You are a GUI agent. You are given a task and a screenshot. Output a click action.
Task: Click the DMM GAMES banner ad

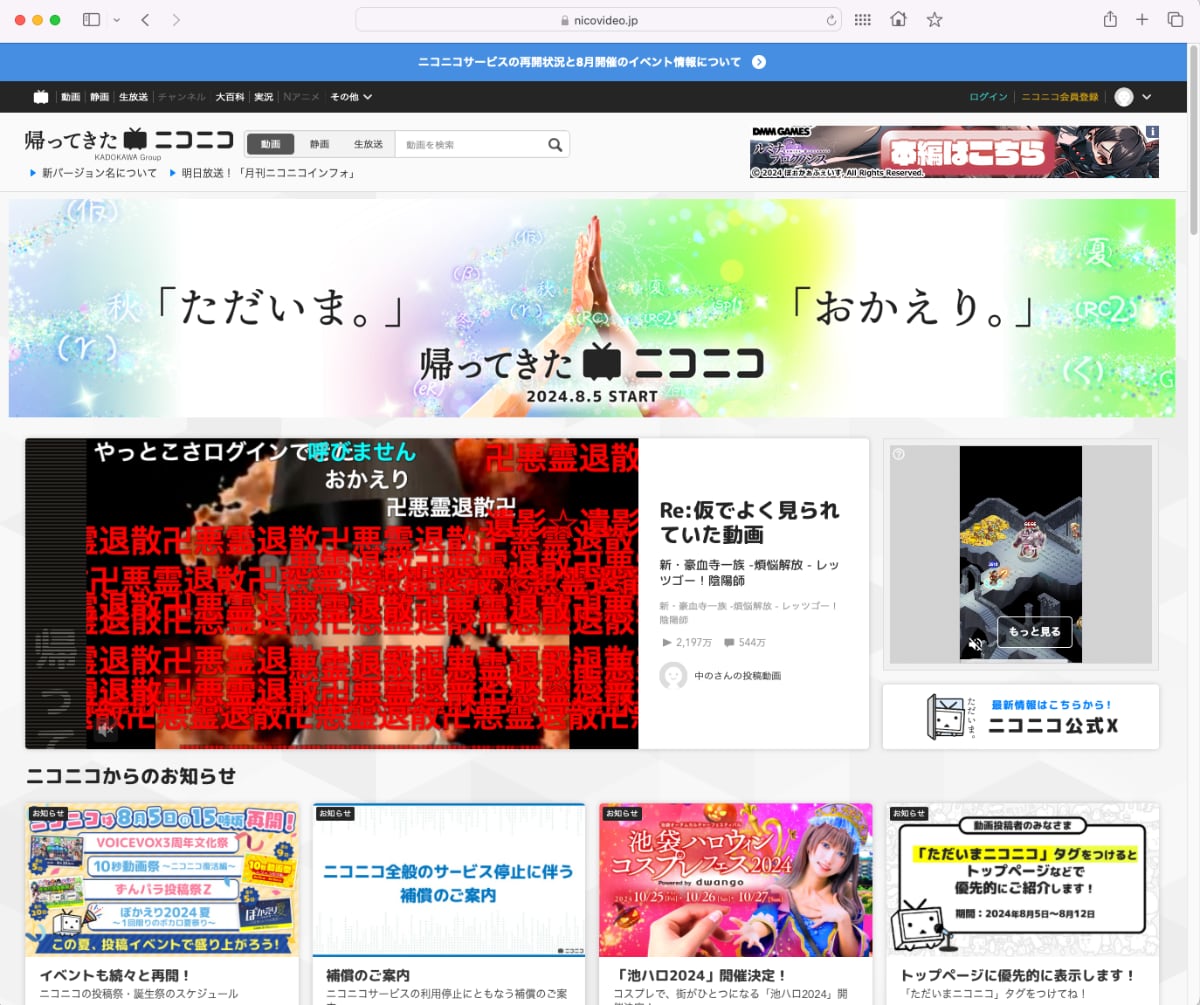[x=954, y=152]
